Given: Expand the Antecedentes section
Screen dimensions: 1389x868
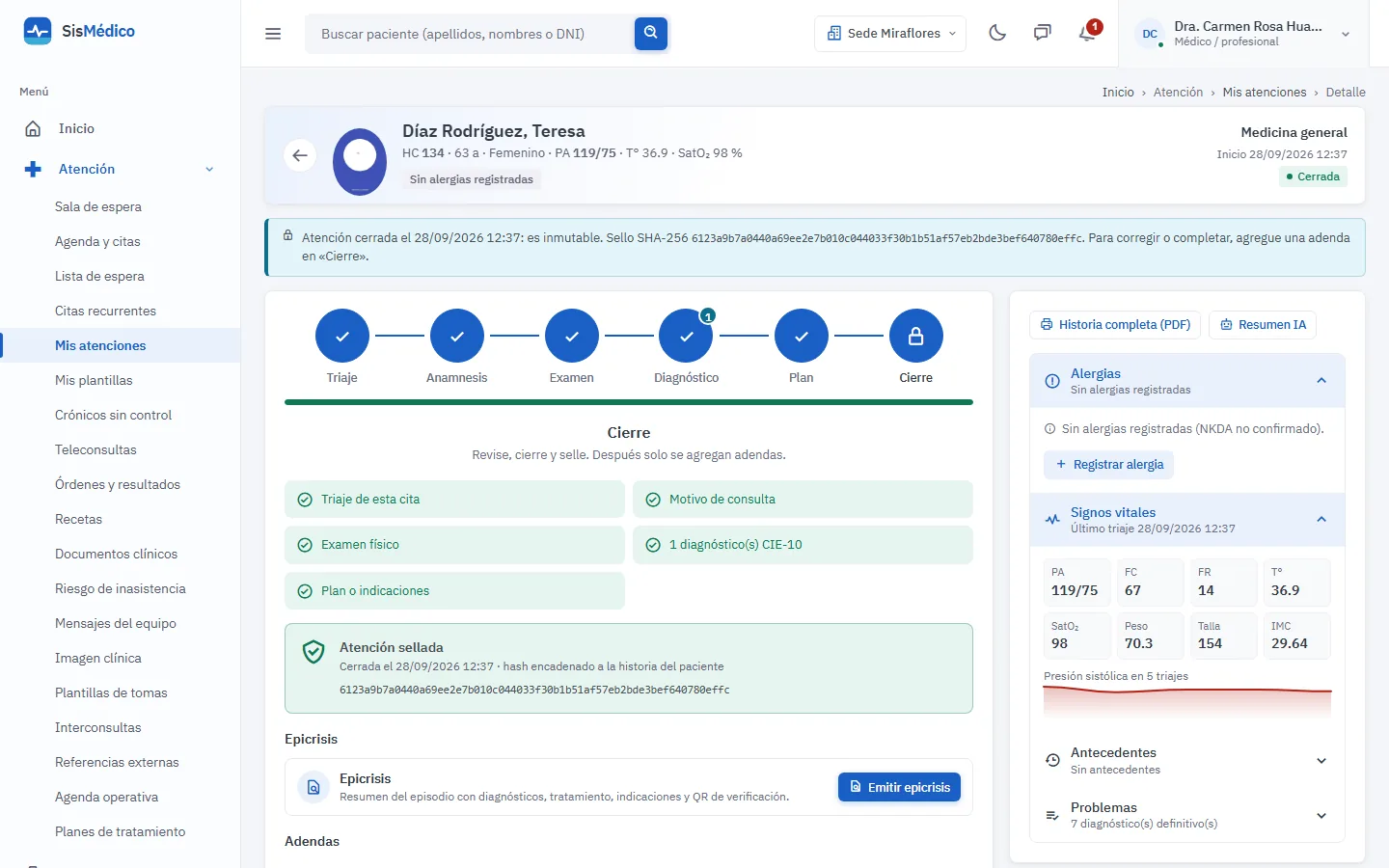Looking at the screenshot, I should pyautogui.click(x=1186, y=760).
